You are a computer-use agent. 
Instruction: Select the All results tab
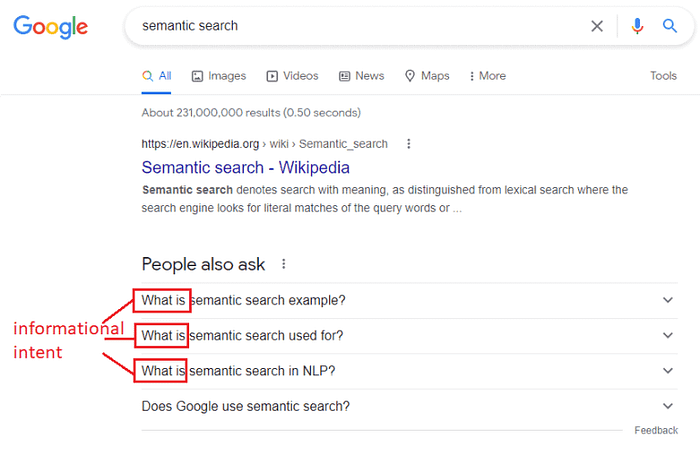156,76
